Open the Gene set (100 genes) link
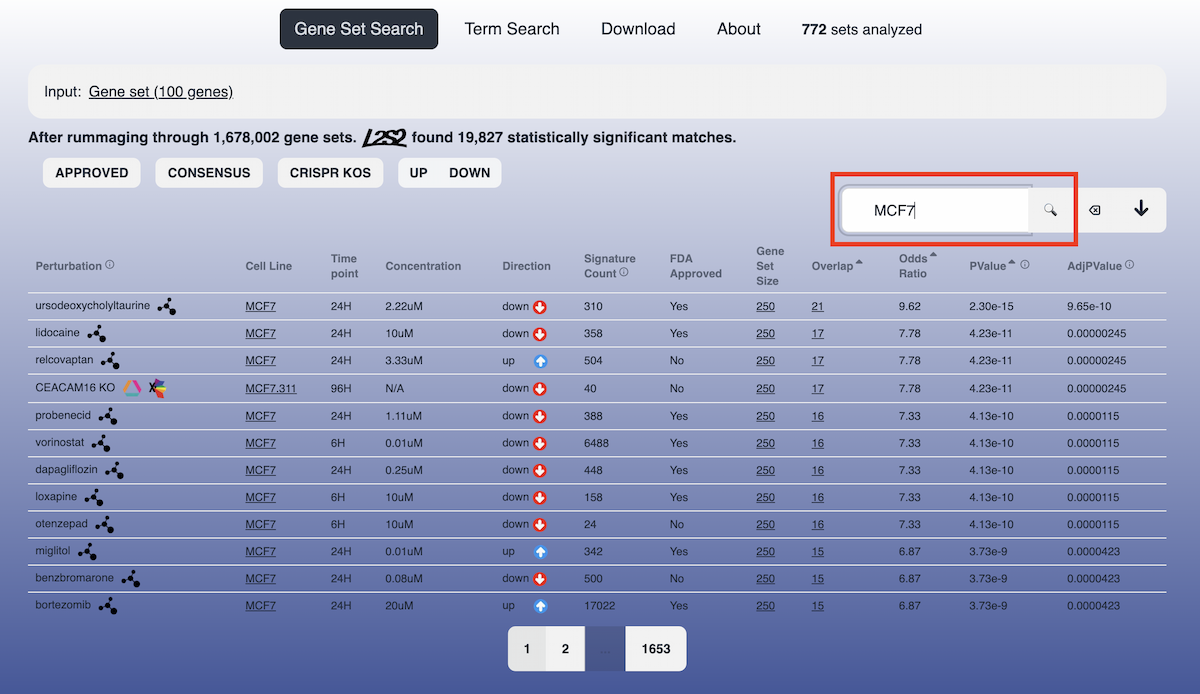1200x694 pixels. tap(160, 92)
